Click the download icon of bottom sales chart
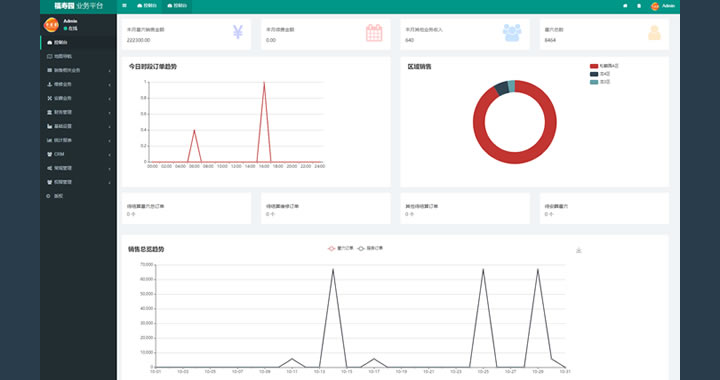Screen dimensions: 720x380 coord(579,250)
